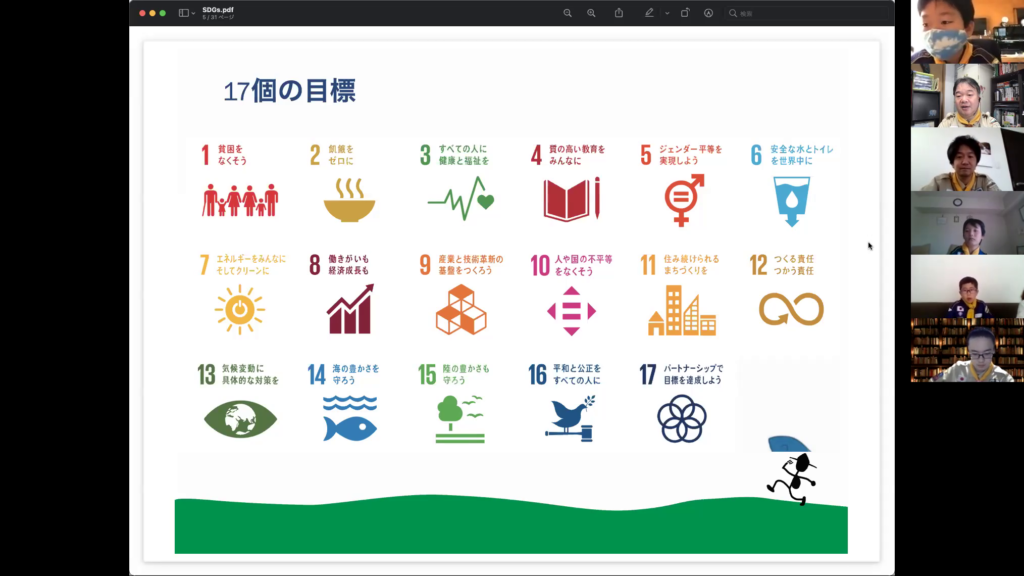
Task: Select second participant video with glasses
Action: pos(967,95)
